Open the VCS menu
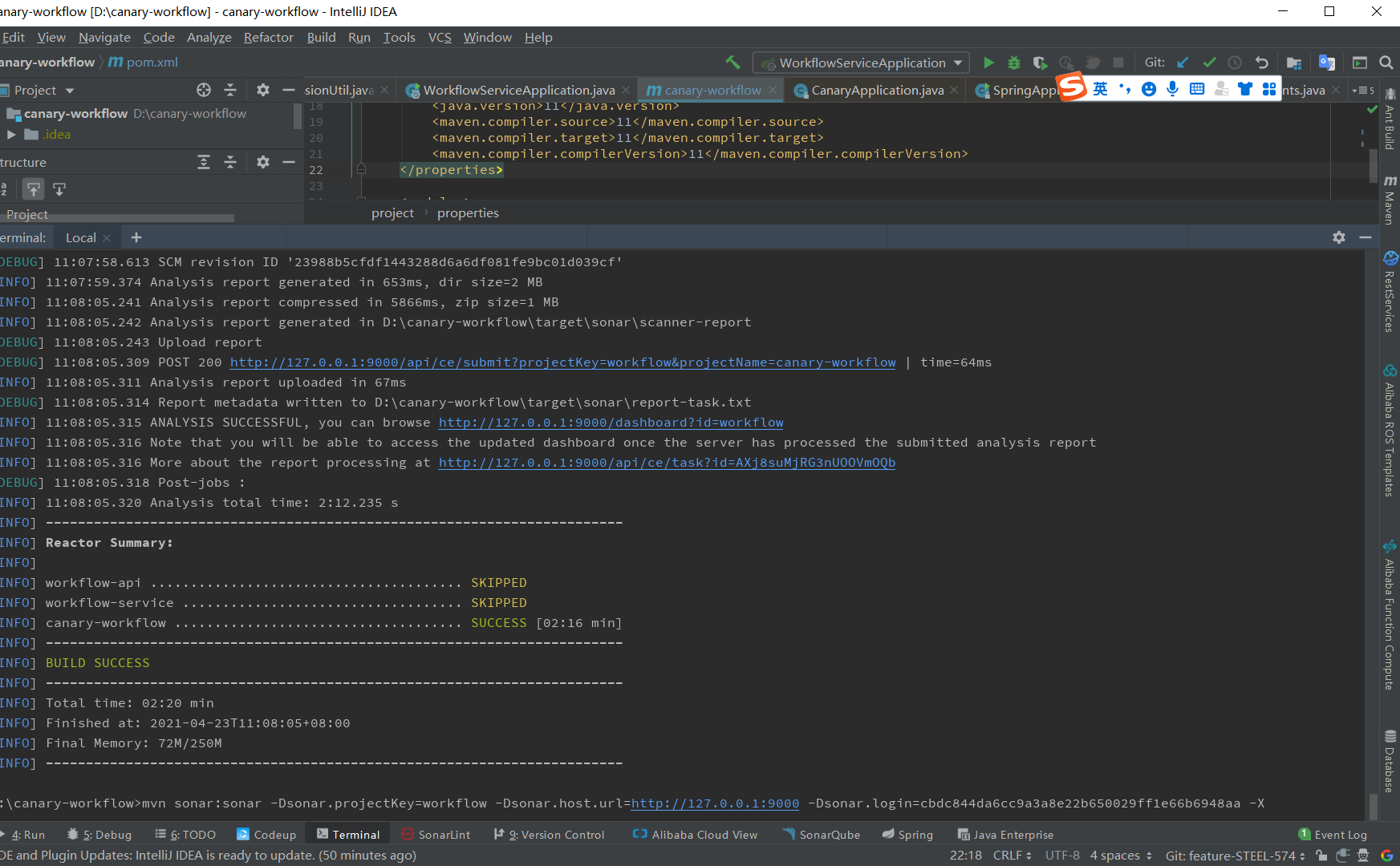This screenshot has height=866, width=1400. [x=440, y=38]
